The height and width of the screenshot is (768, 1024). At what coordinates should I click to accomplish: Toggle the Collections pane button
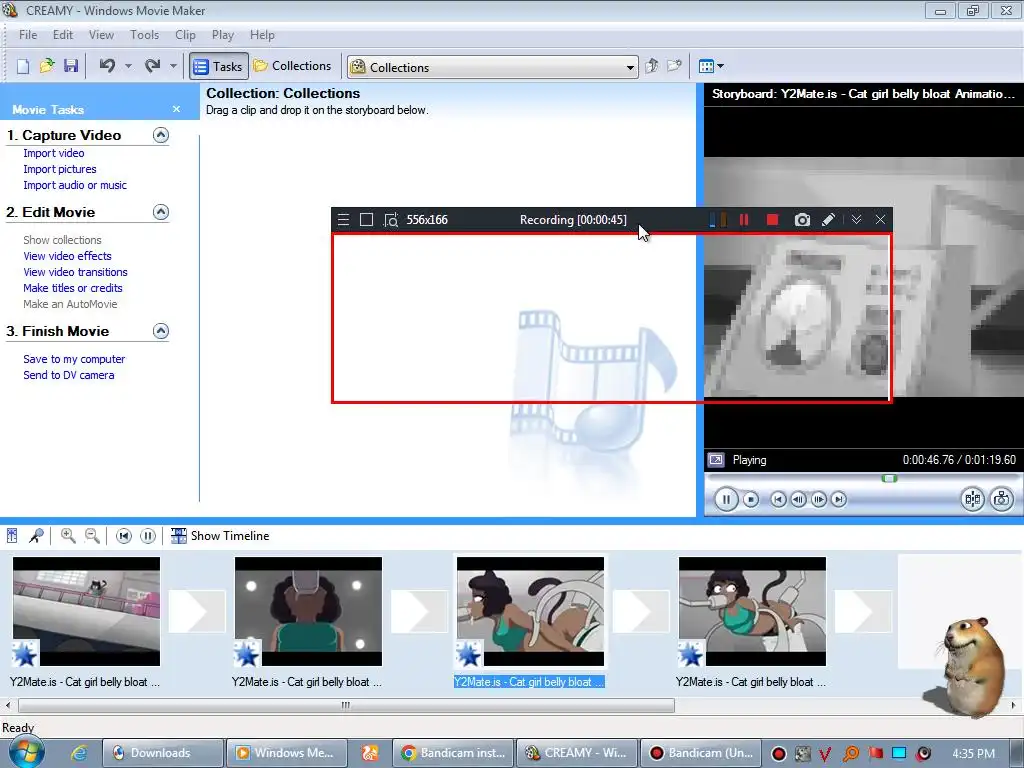(293, 66)
